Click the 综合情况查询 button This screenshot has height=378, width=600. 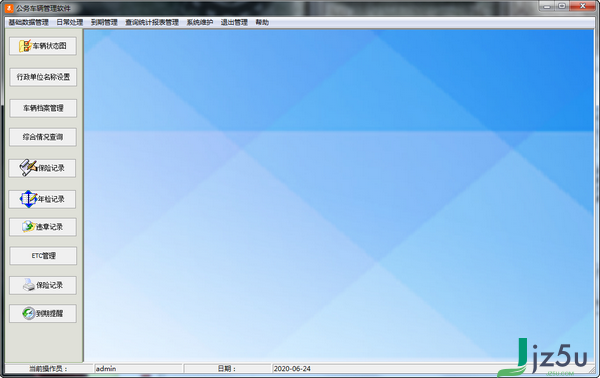(43, 137)
